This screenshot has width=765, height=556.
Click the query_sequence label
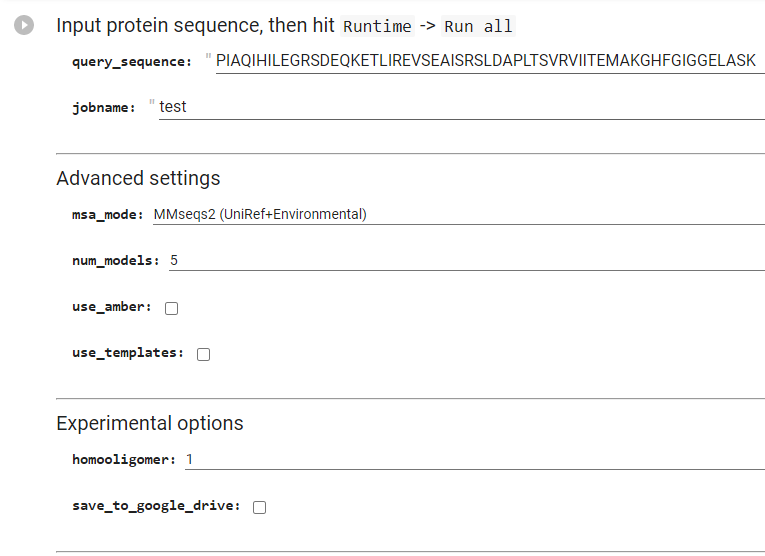[x=132, y=62]
